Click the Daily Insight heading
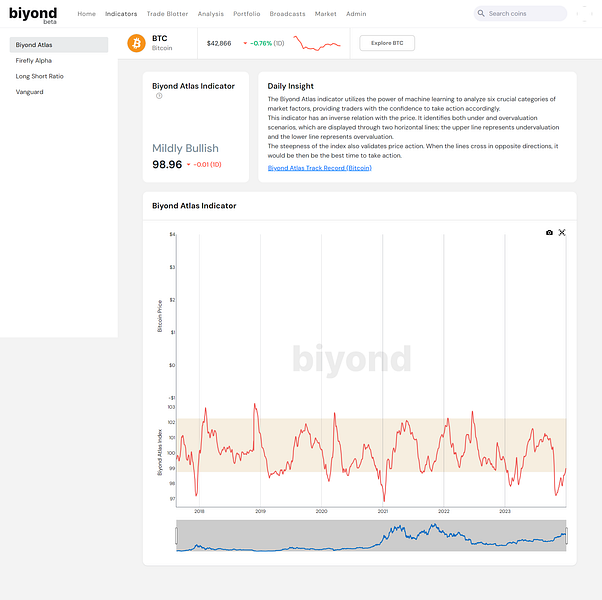The width and height of the screenshot is (602, 600). (x=291, y=86)
